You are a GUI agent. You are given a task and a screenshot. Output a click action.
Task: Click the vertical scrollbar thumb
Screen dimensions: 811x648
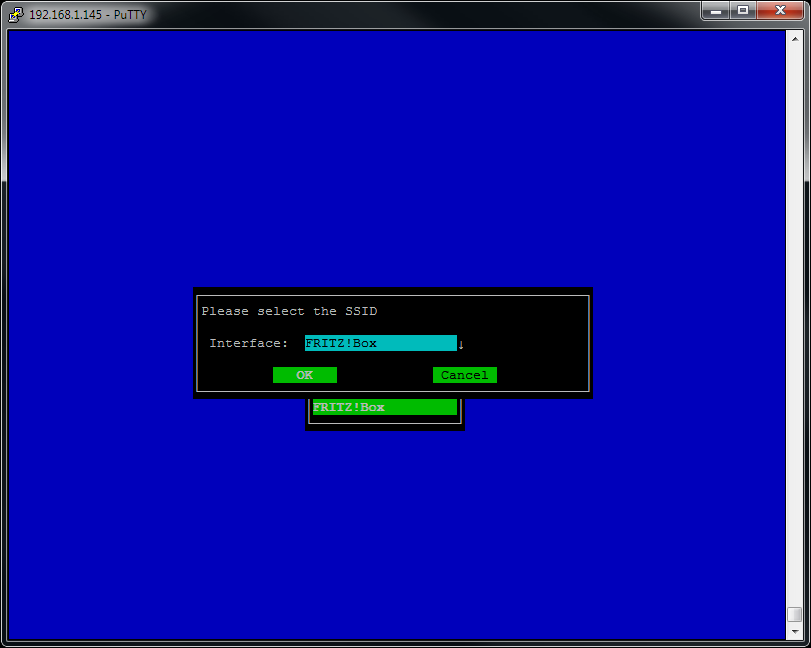(x=794, y=614)
